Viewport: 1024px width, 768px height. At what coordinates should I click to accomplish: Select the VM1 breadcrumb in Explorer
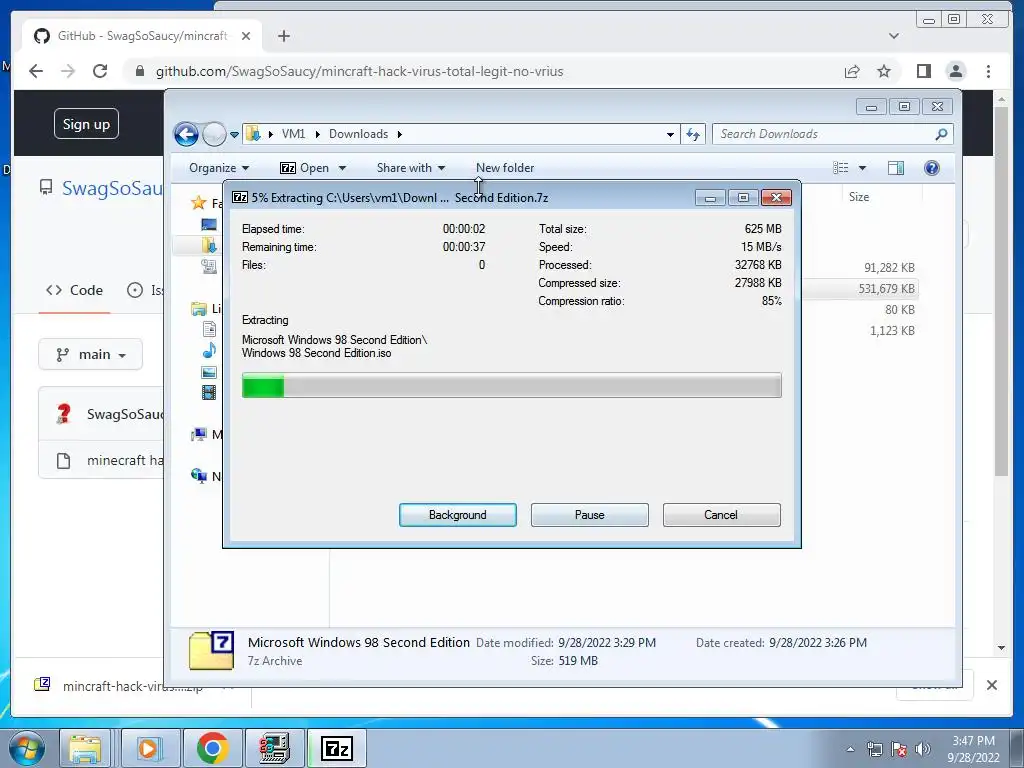(x=293, y=134)
